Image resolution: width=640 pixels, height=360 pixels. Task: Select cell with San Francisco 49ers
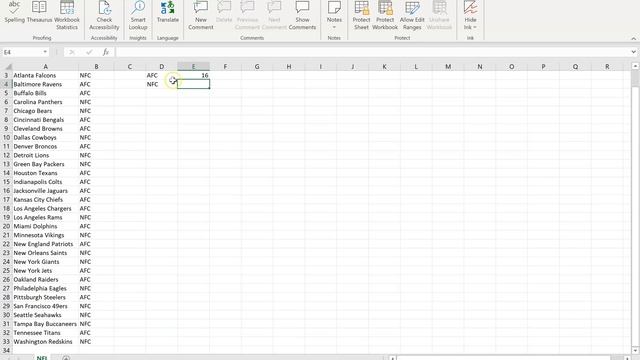[x=45, y=306]
